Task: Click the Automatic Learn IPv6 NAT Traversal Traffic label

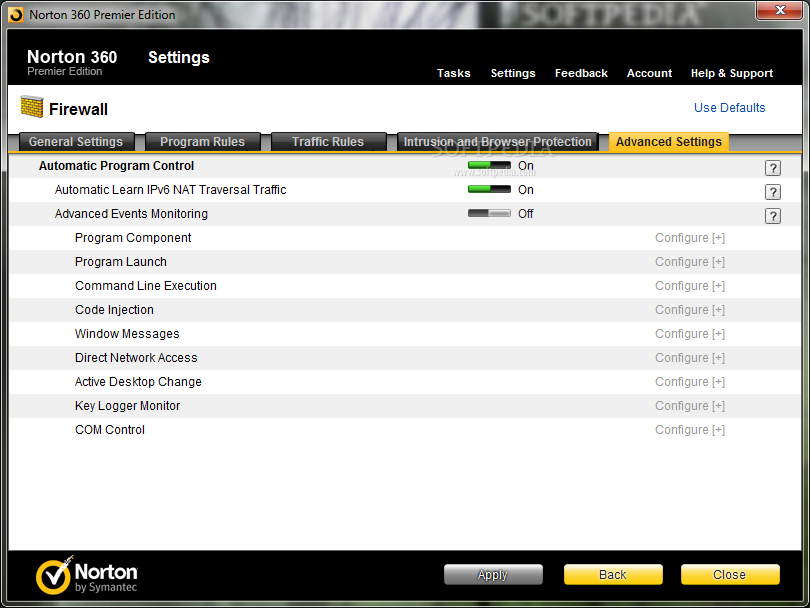Action: click(170, 190)
